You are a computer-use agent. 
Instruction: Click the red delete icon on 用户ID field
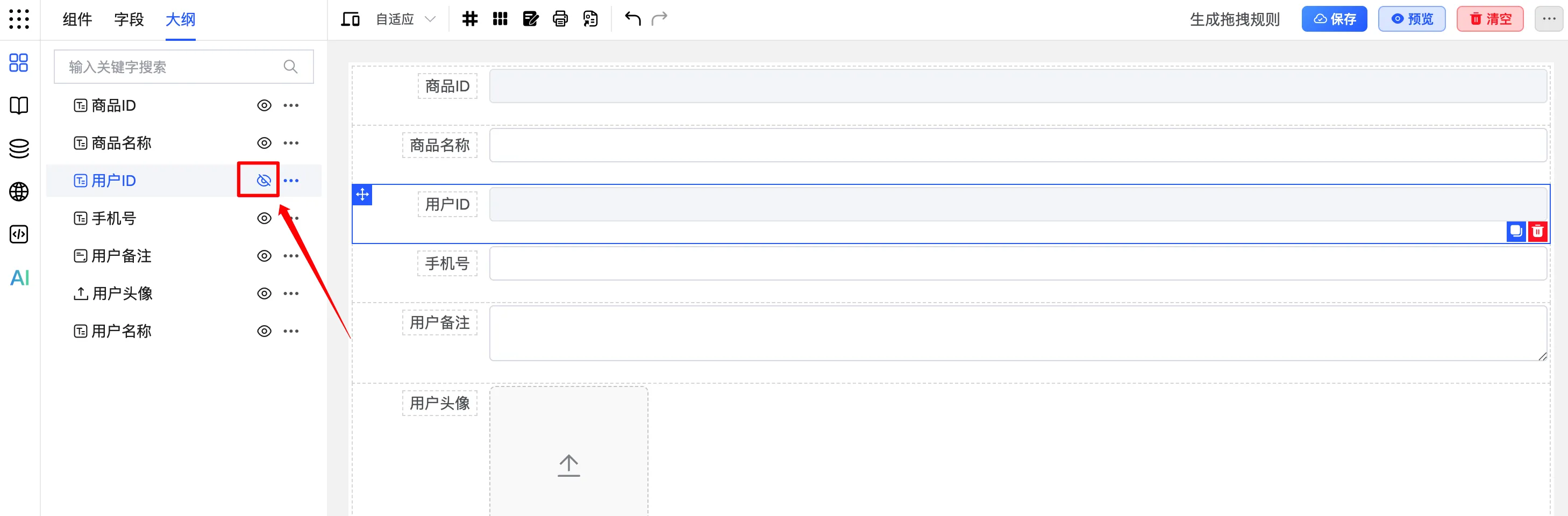click(x=1537, y=232)
